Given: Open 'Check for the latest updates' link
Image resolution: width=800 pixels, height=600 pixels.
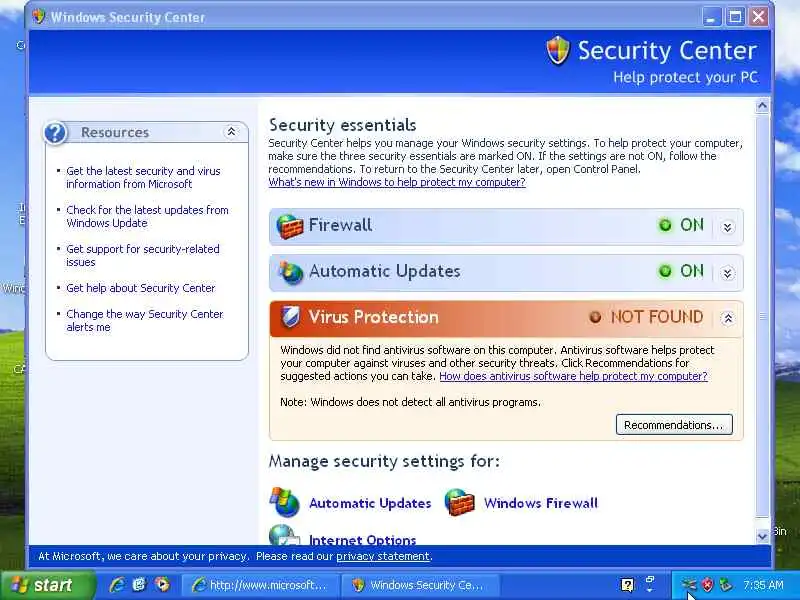Looking at the screenshot, I should 147,216.
